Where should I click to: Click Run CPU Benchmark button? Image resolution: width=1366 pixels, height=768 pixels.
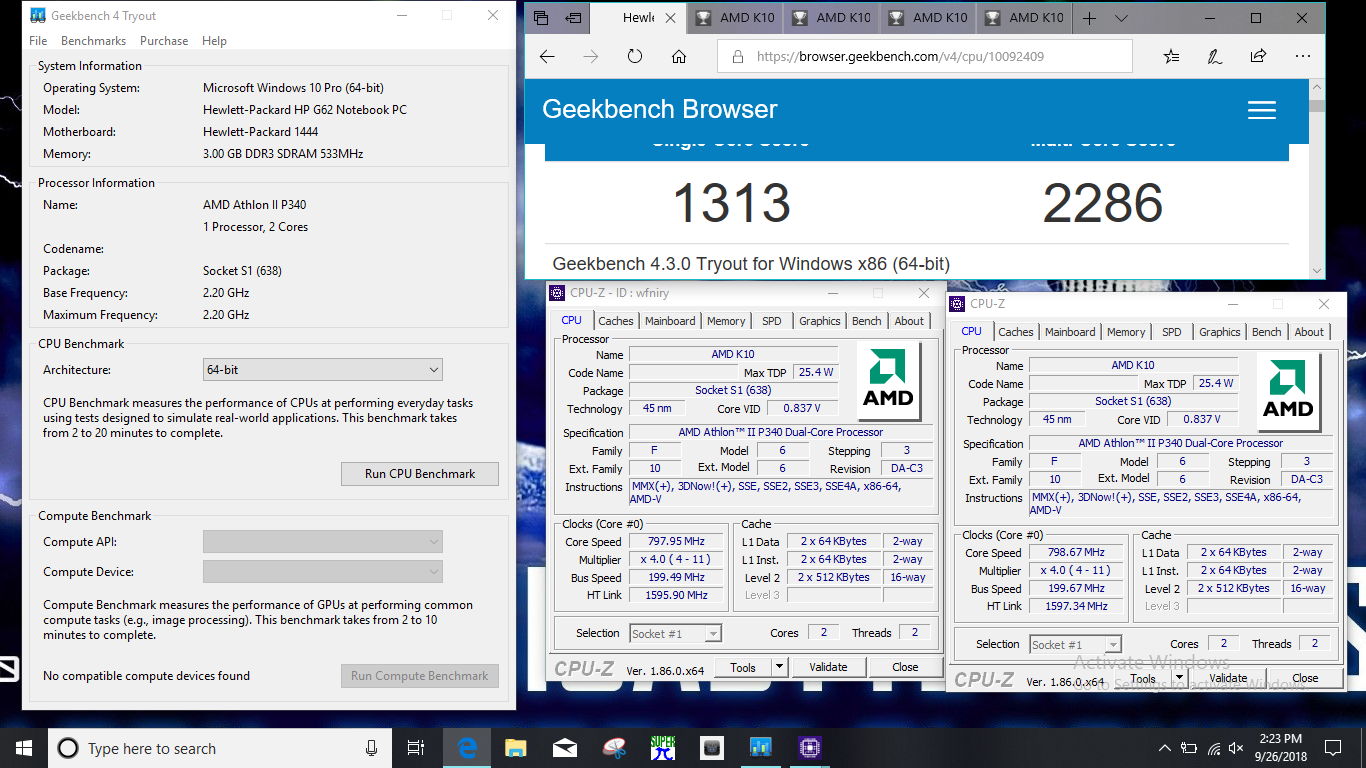pos(420,474)
